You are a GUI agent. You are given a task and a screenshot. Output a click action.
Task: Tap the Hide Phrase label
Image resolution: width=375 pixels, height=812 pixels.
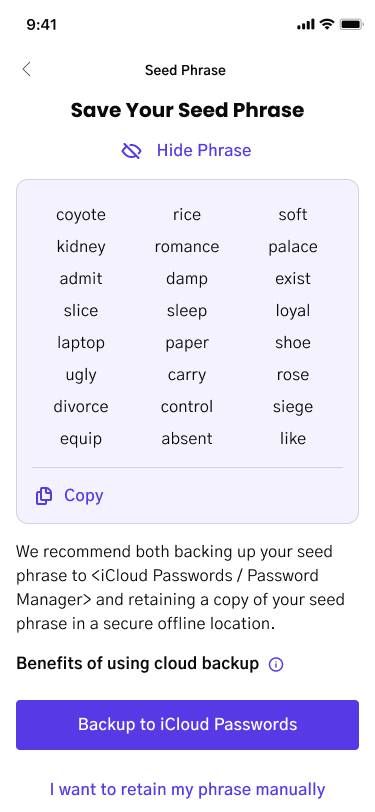click(x=204, y=151)
